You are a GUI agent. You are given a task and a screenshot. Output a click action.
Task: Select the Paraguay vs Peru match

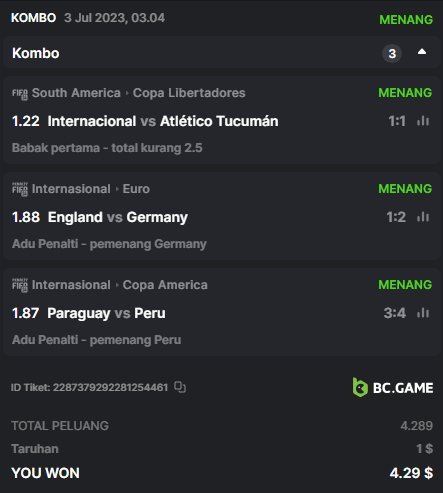pos(106,313)
